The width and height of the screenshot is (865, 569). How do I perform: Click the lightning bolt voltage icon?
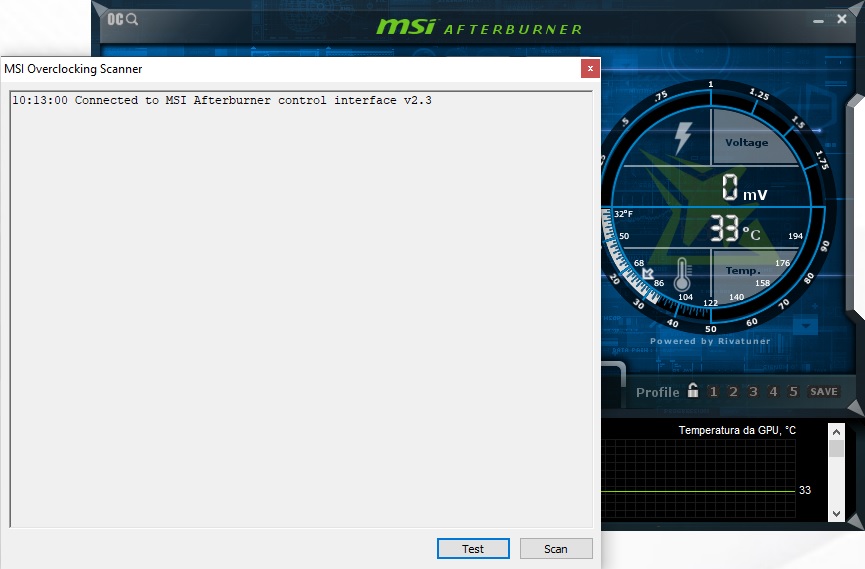pos(684,137)
